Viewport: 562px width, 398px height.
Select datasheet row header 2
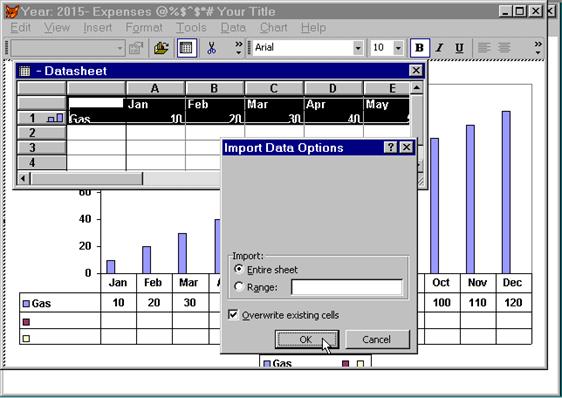pyautogui.click(x=42, y=133)
